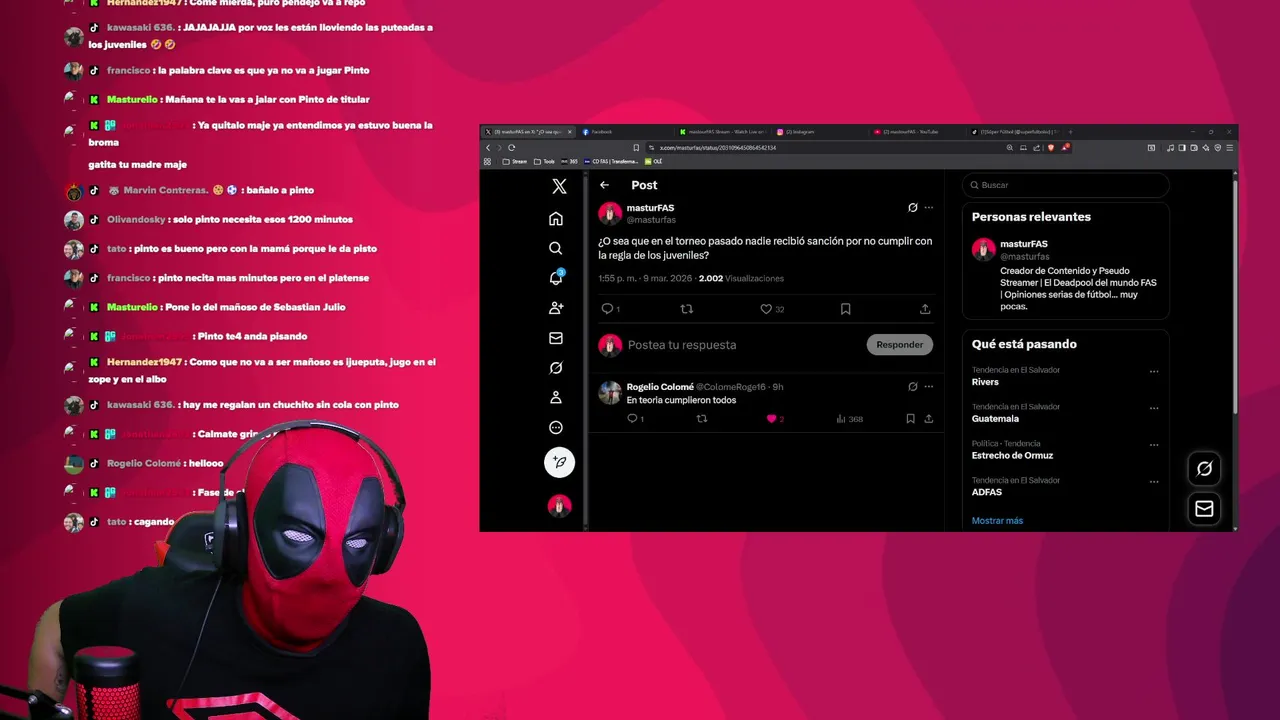Open the OLÉ bookmark
1280x720 pixels.
coord(654,161)
